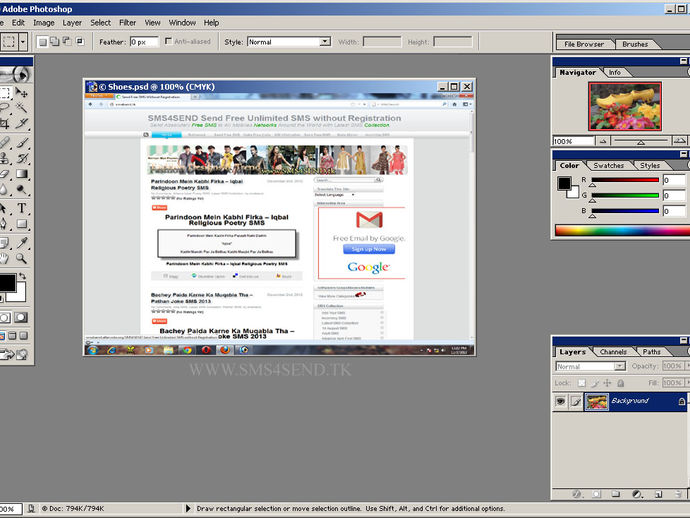Open the tool preset picker arrow
This screenshot has width=690, height=518.
(x=23, y=42)
